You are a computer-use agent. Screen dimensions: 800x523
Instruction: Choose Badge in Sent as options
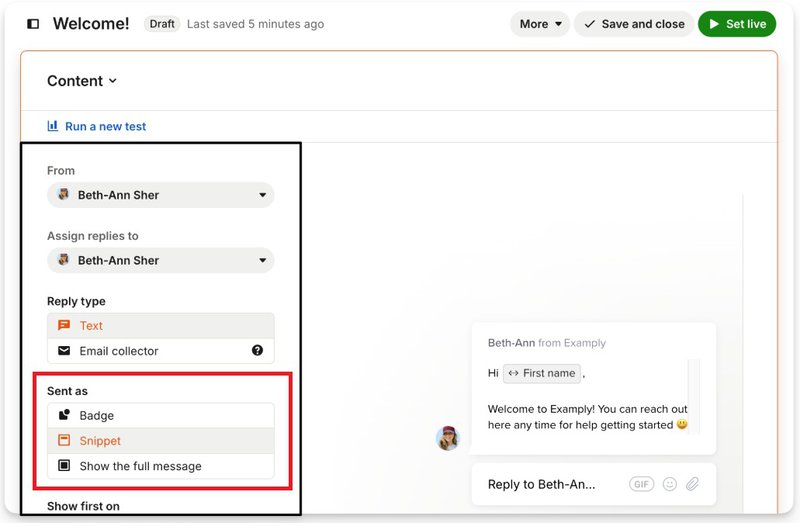161,415
